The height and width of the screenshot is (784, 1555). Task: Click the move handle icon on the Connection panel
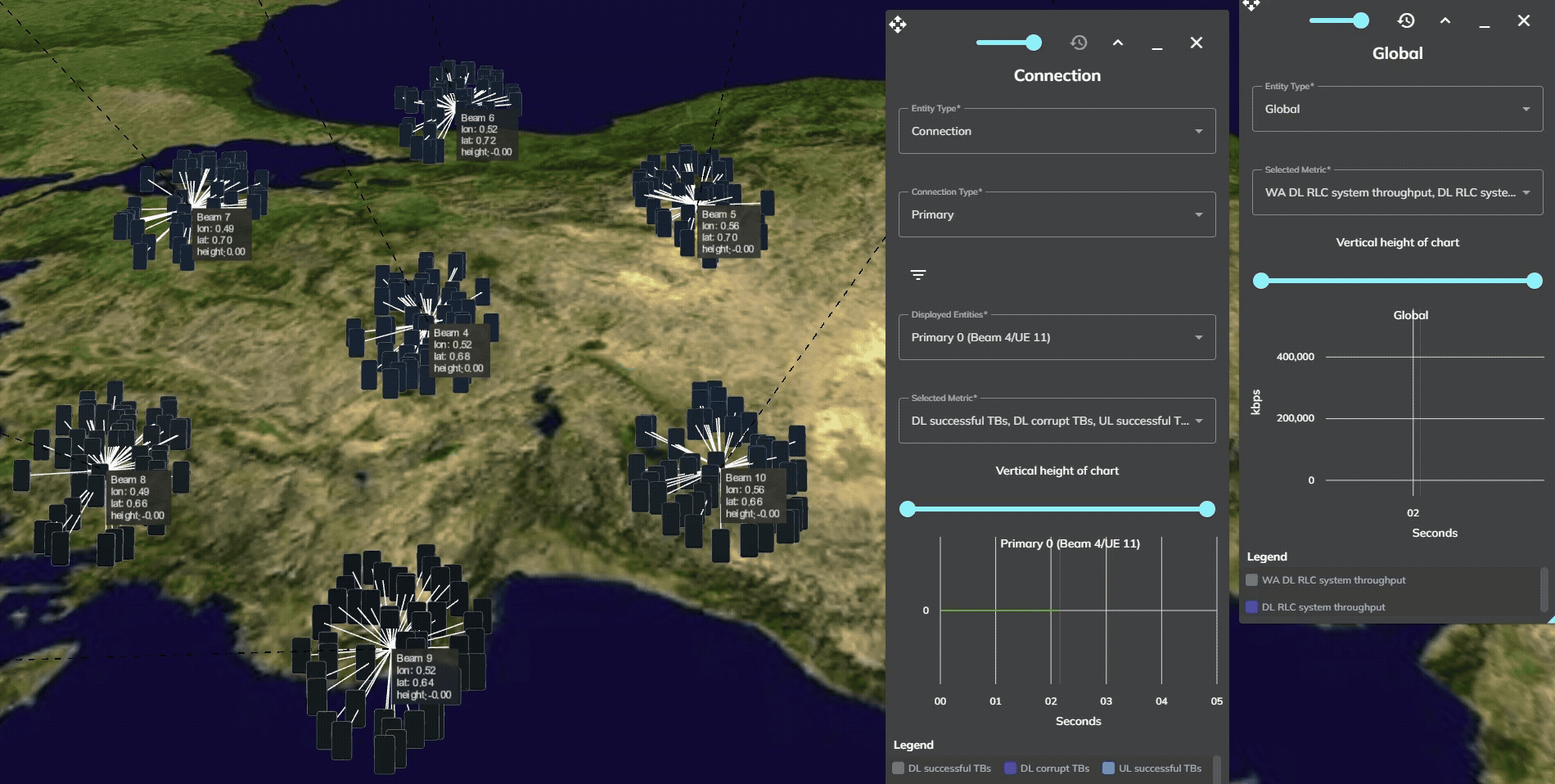point(898,25)
